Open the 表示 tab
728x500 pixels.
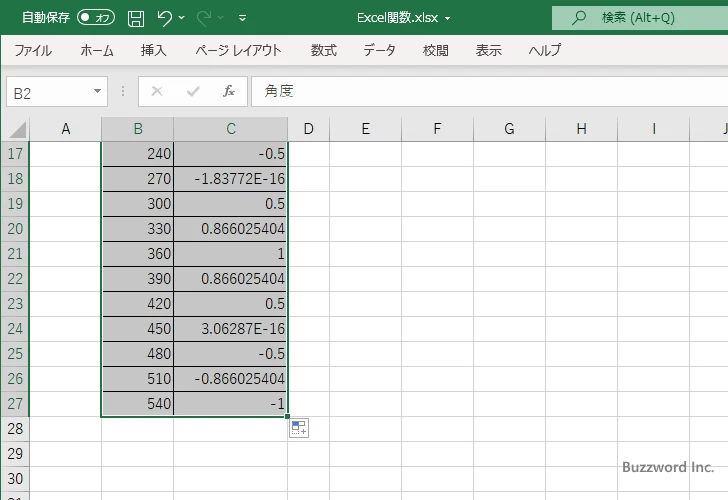click(488, 50)
